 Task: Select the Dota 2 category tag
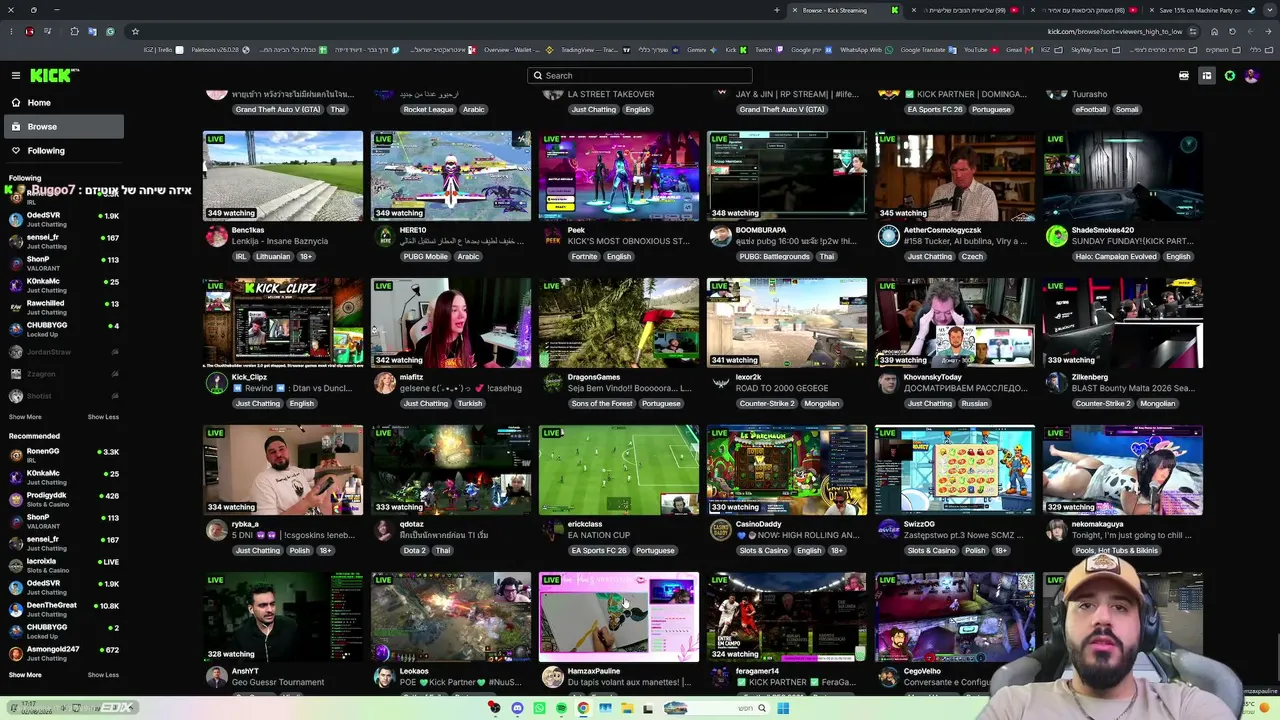click(x=414, y=551)
